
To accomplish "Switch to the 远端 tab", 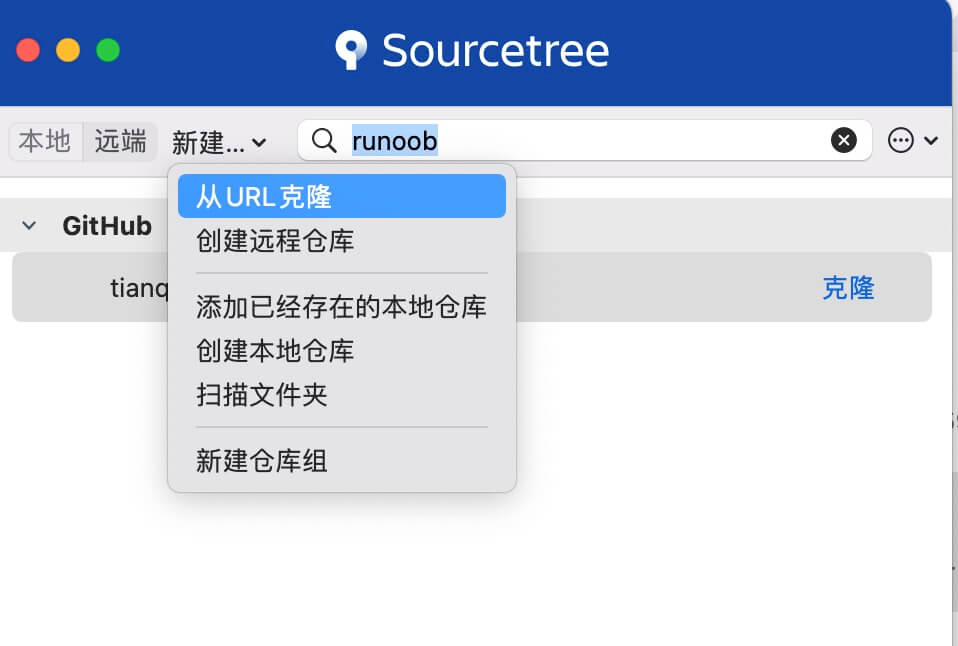I will [x=119, y=140].
